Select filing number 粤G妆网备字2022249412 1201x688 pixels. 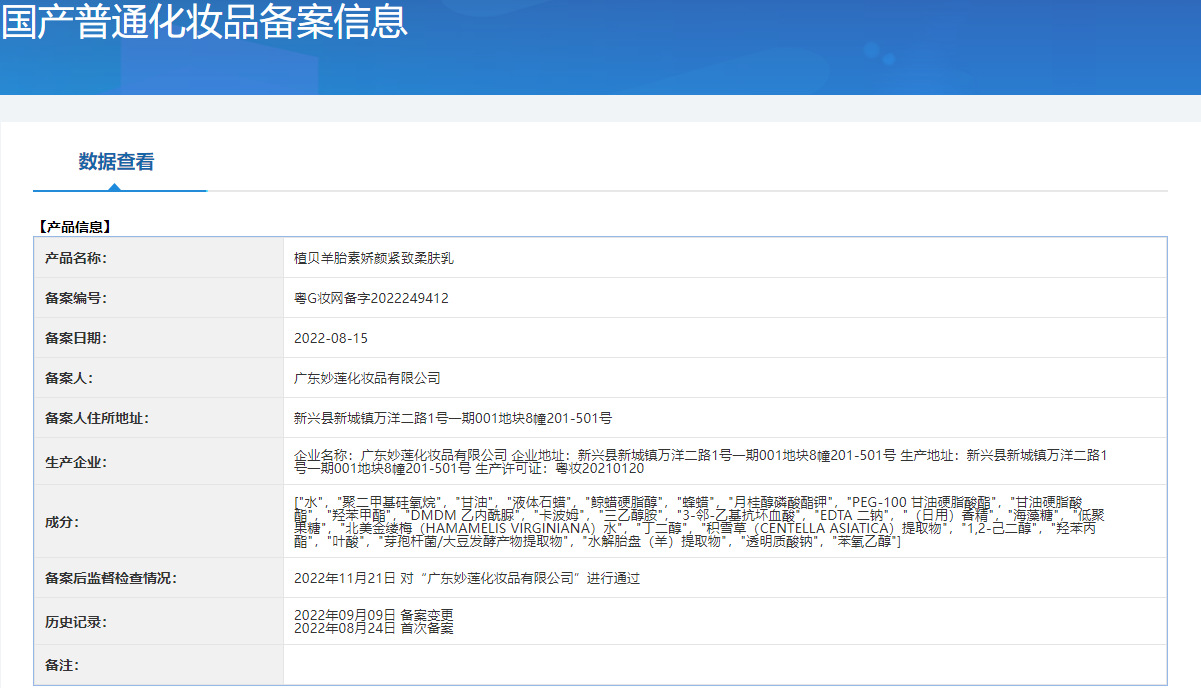pyautogui.click(x=371, y=298)
